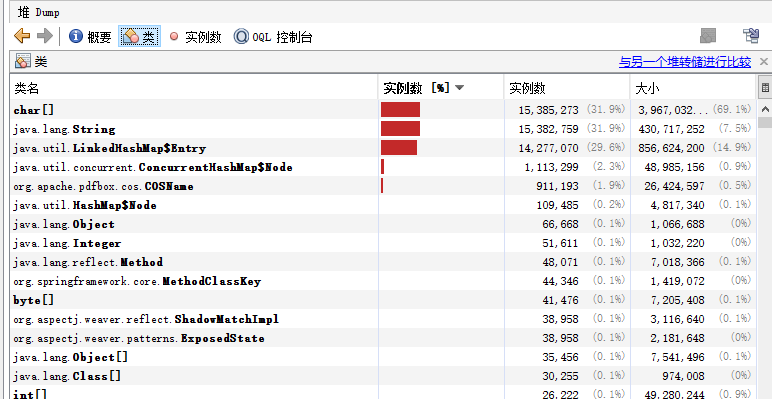This screenshot has width=772, height=399.
Task: Select the java.util.HashMap$Node row
Action: point(383,205)
